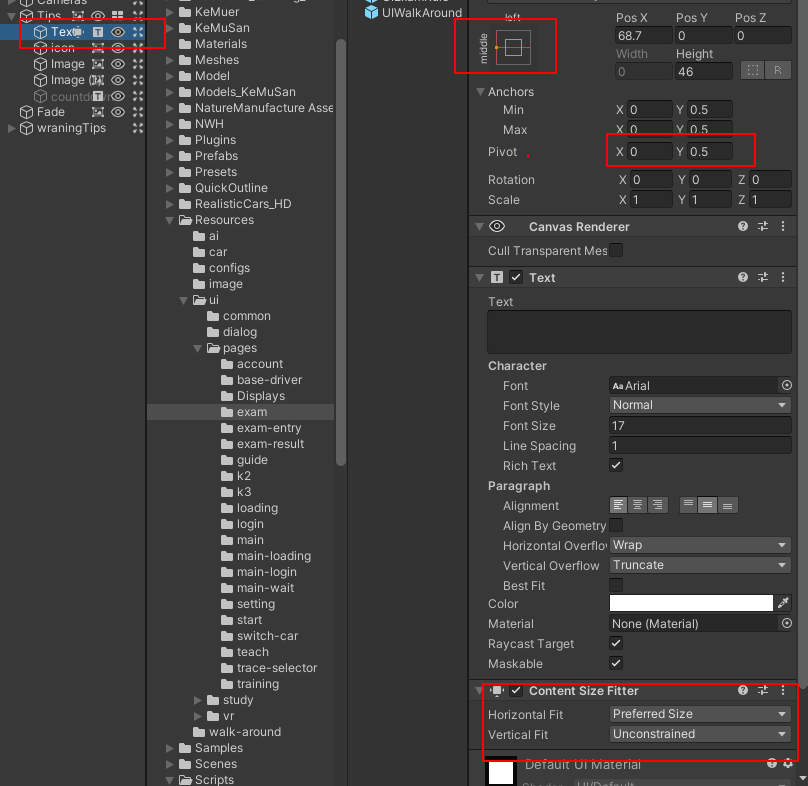The width and height of the screenshot is (808, 786).
Task: Open the anchor preset box (middle/left)
Action: 513,47
